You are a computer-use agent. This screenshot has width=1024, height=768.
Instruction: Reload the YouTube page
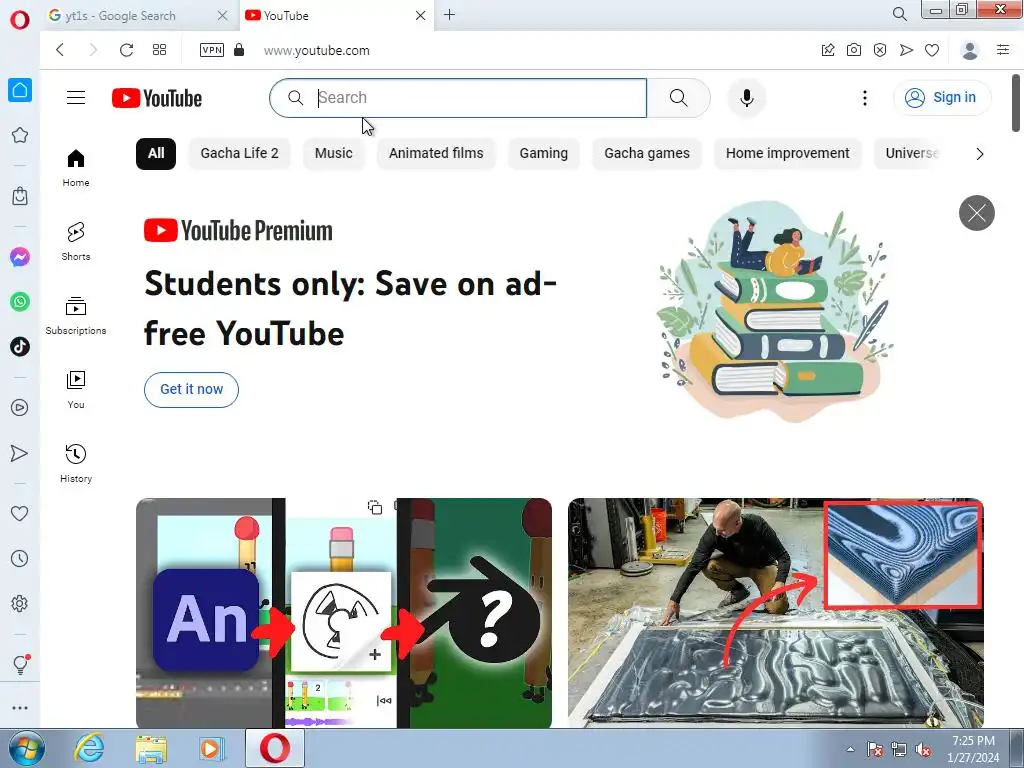126,50
